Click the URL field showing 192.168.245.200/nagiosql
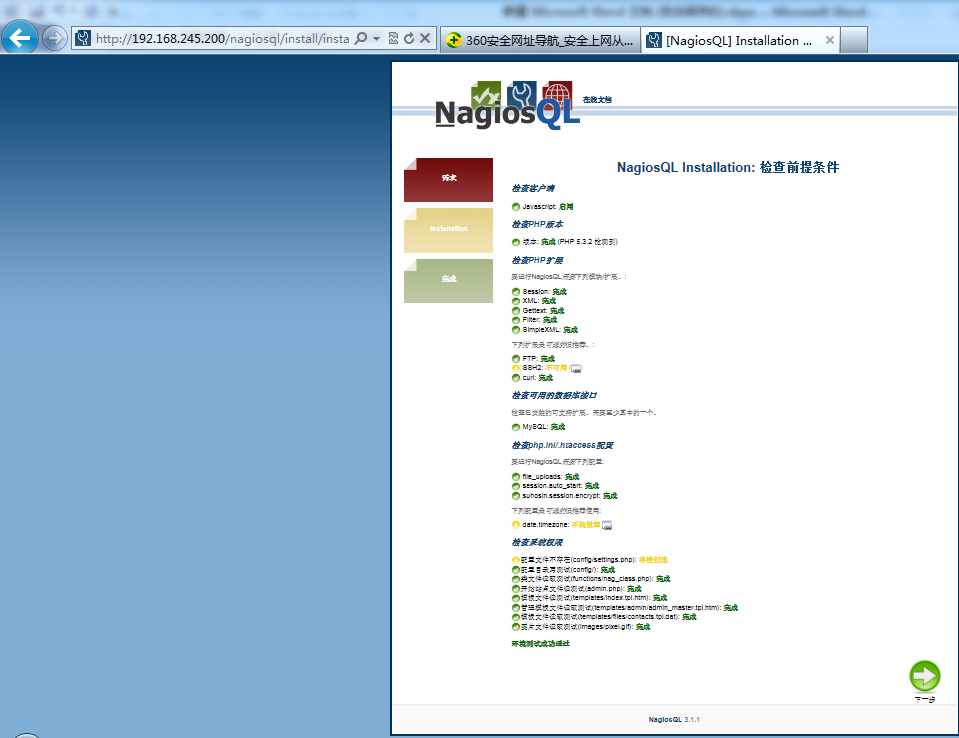Viewport: 959px width, 738px height. pyautogui.click(x=222, y=39)
